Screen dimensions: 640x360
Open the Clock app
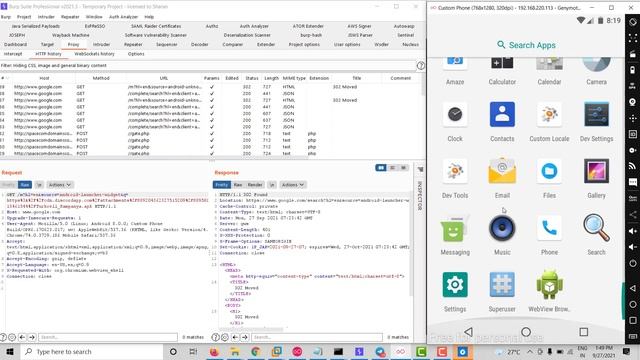[x=455, y=122]
